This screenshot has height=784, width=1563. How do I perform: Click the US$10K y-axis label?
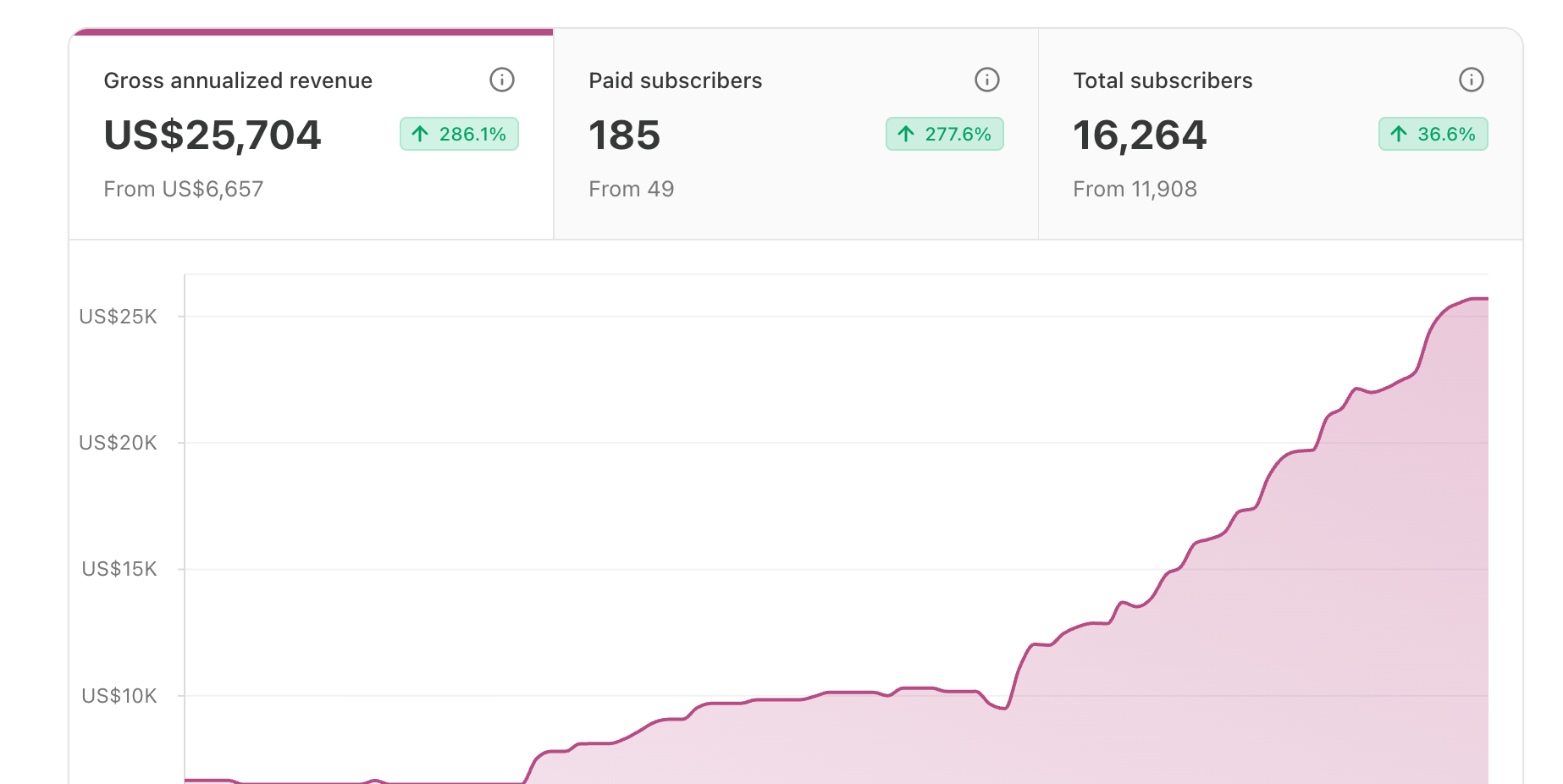119,696
